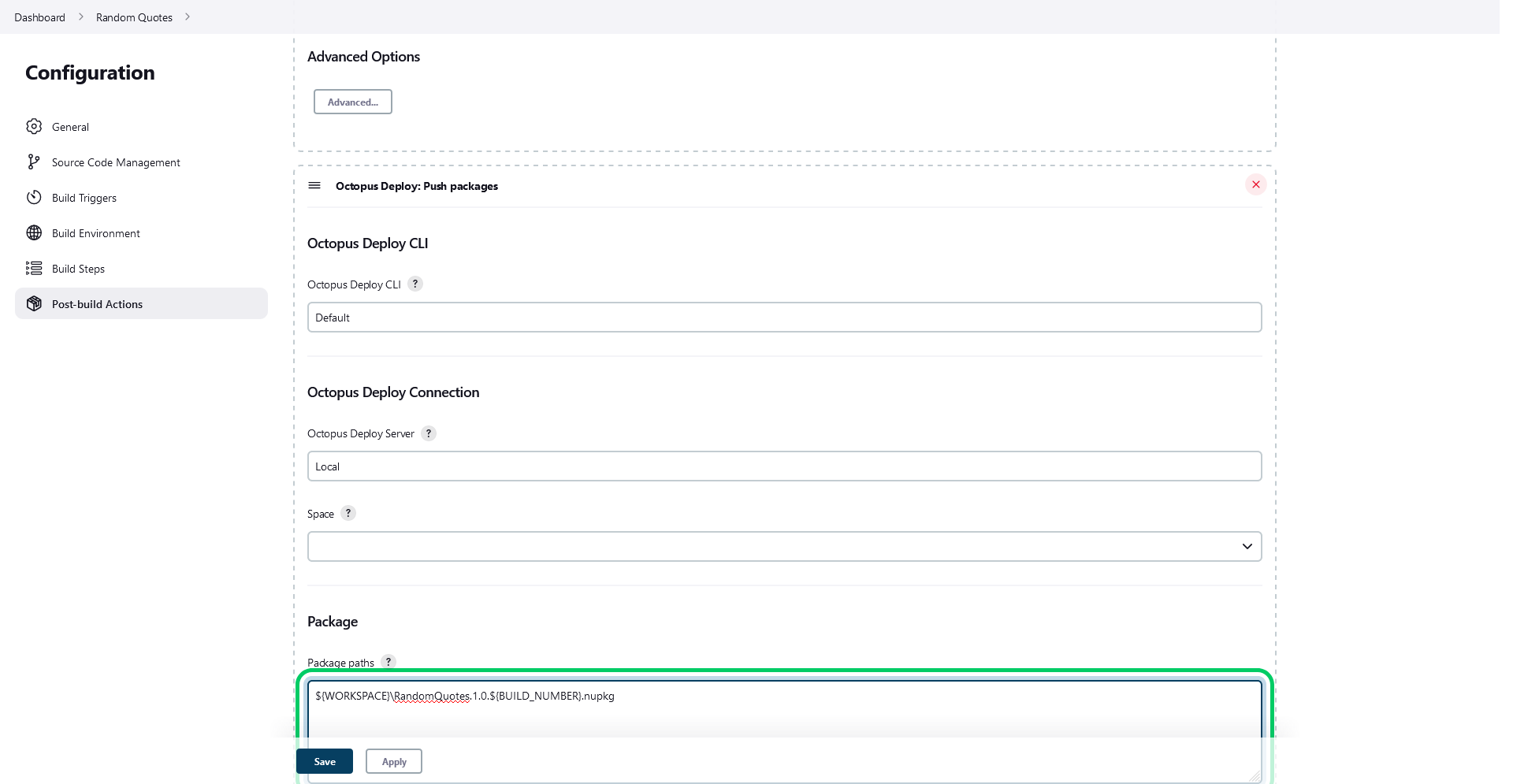Remove the Octopus Deploy Push packages step
The width and height of the screenshot is (1513, 784).
(x=1256, y=184)
